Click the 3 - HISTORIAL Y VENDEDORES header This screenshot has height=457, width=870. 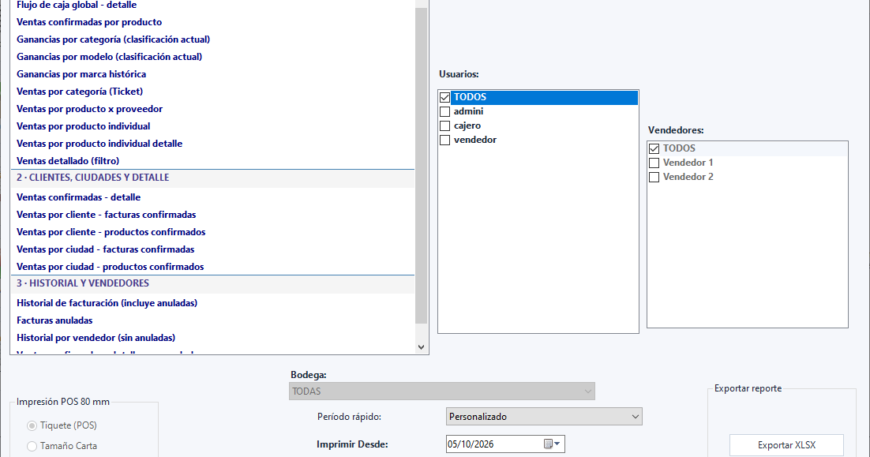pyautogui.click(x=213, y=284)
